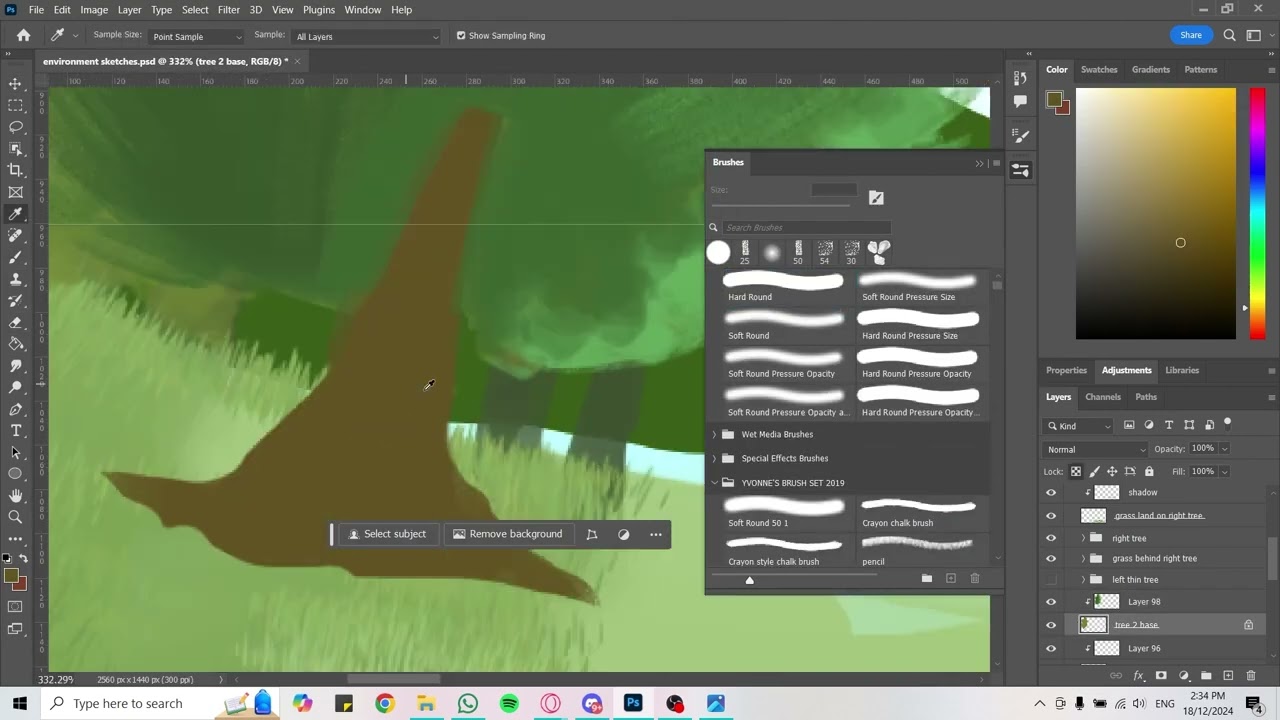Delete layer with the trash icon in Layers panel
1280x720 pixels.
(x=1251, y=676)
